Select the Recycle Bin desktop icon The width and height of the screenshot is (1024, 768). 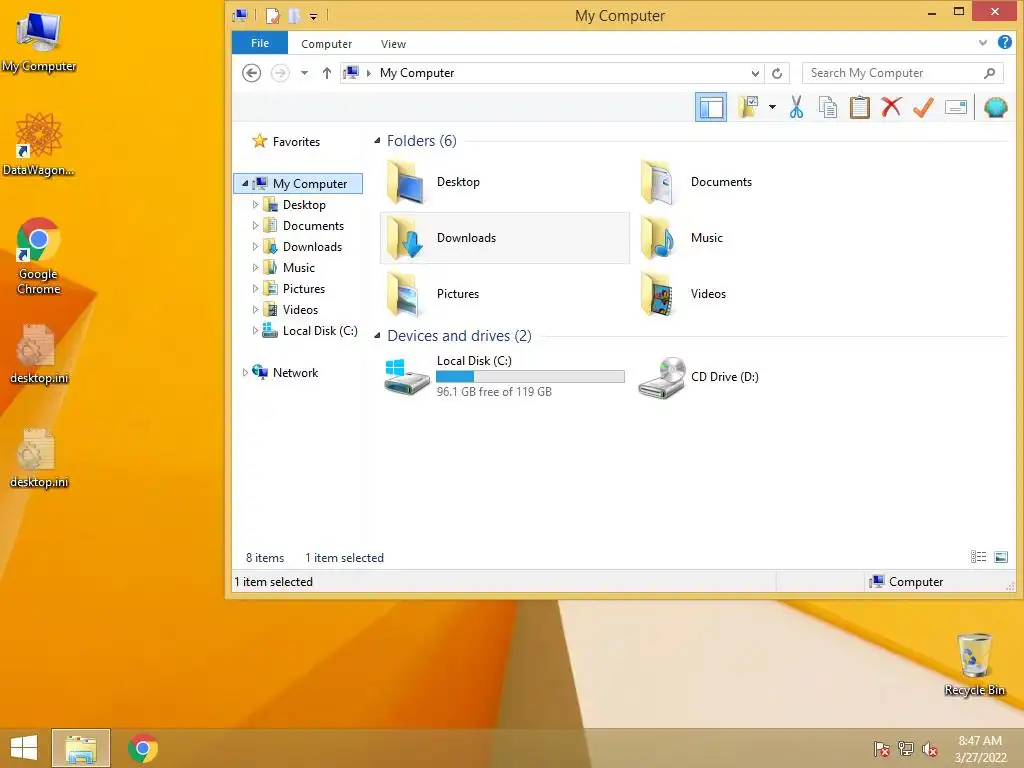974,664
